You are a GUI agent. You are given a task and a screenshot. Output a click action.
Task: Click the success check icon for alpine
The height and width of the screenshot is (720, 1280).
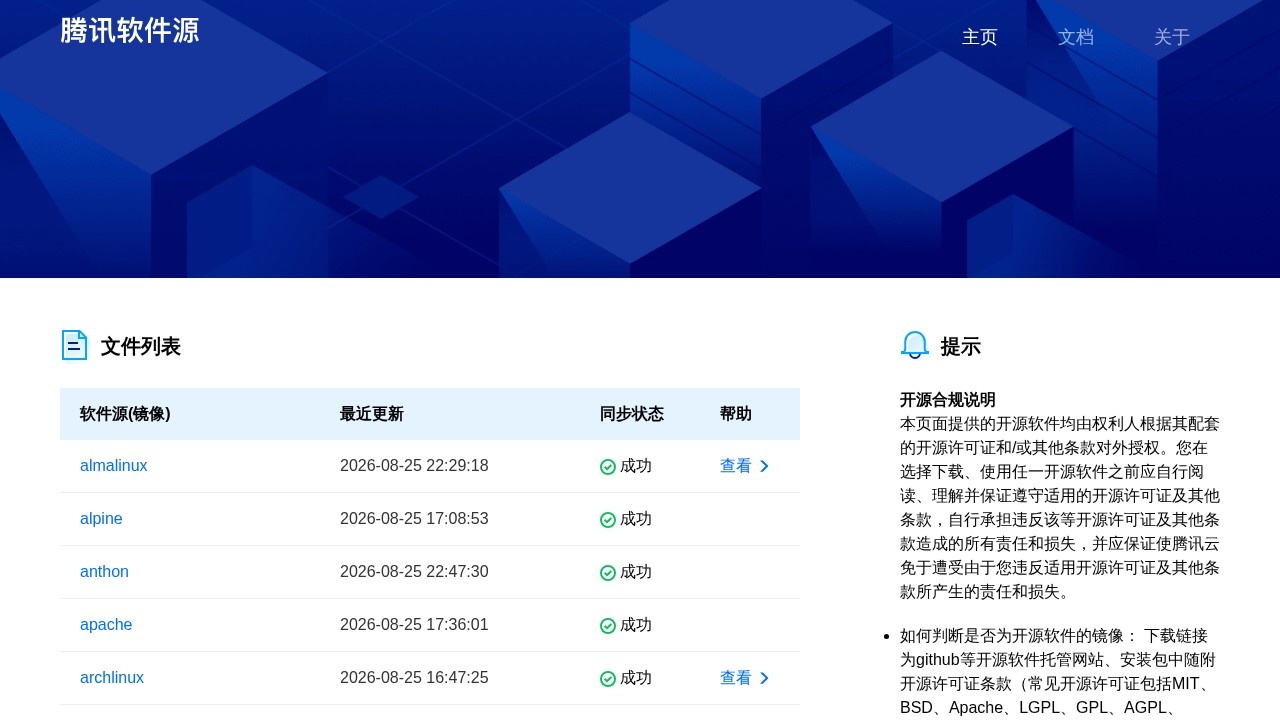pos(608,520)
